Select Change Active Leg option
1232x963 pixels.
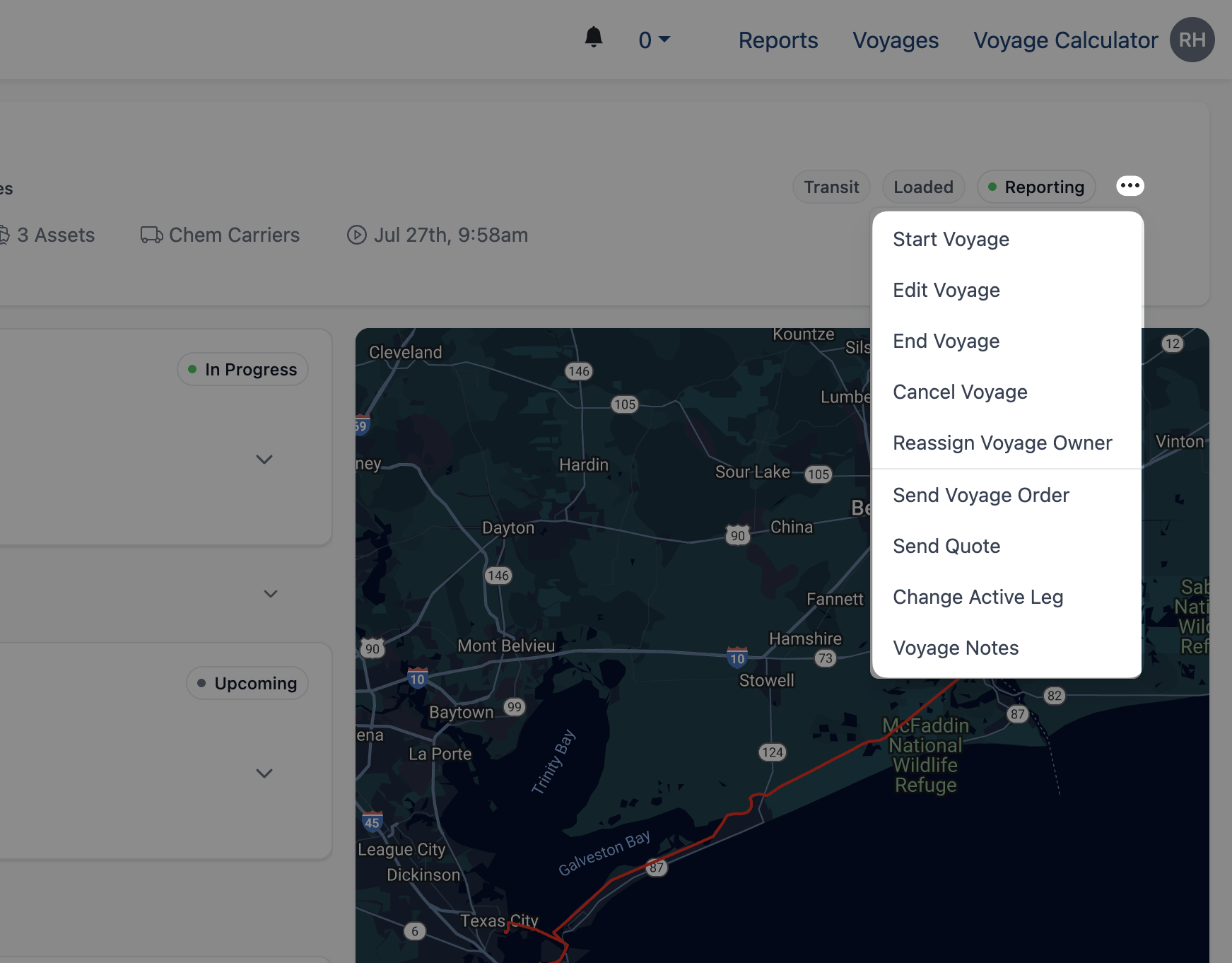[x=978, y=597]
